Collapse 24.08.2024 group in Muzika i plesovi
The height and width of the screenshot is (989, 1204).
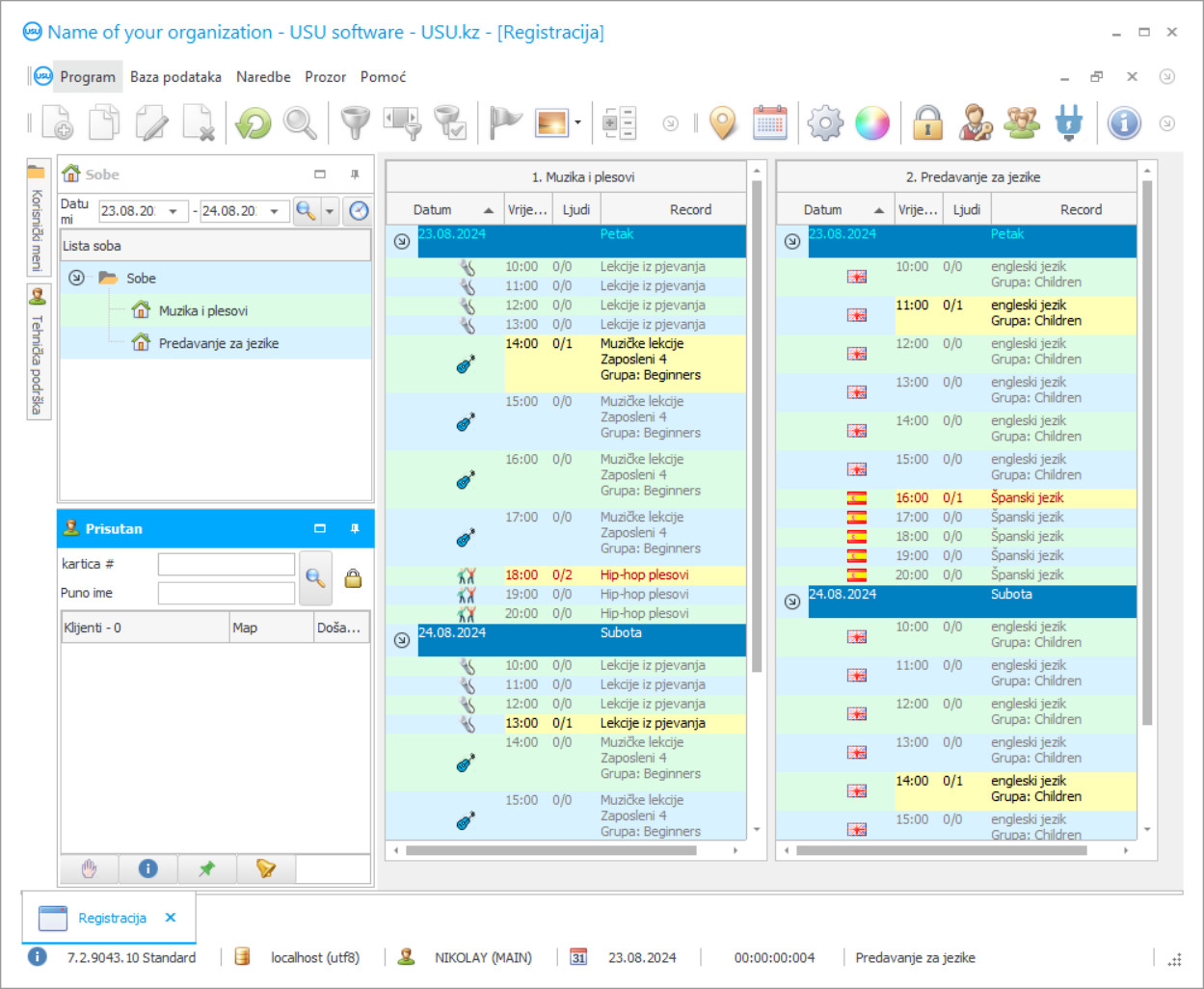coord(402,640)
